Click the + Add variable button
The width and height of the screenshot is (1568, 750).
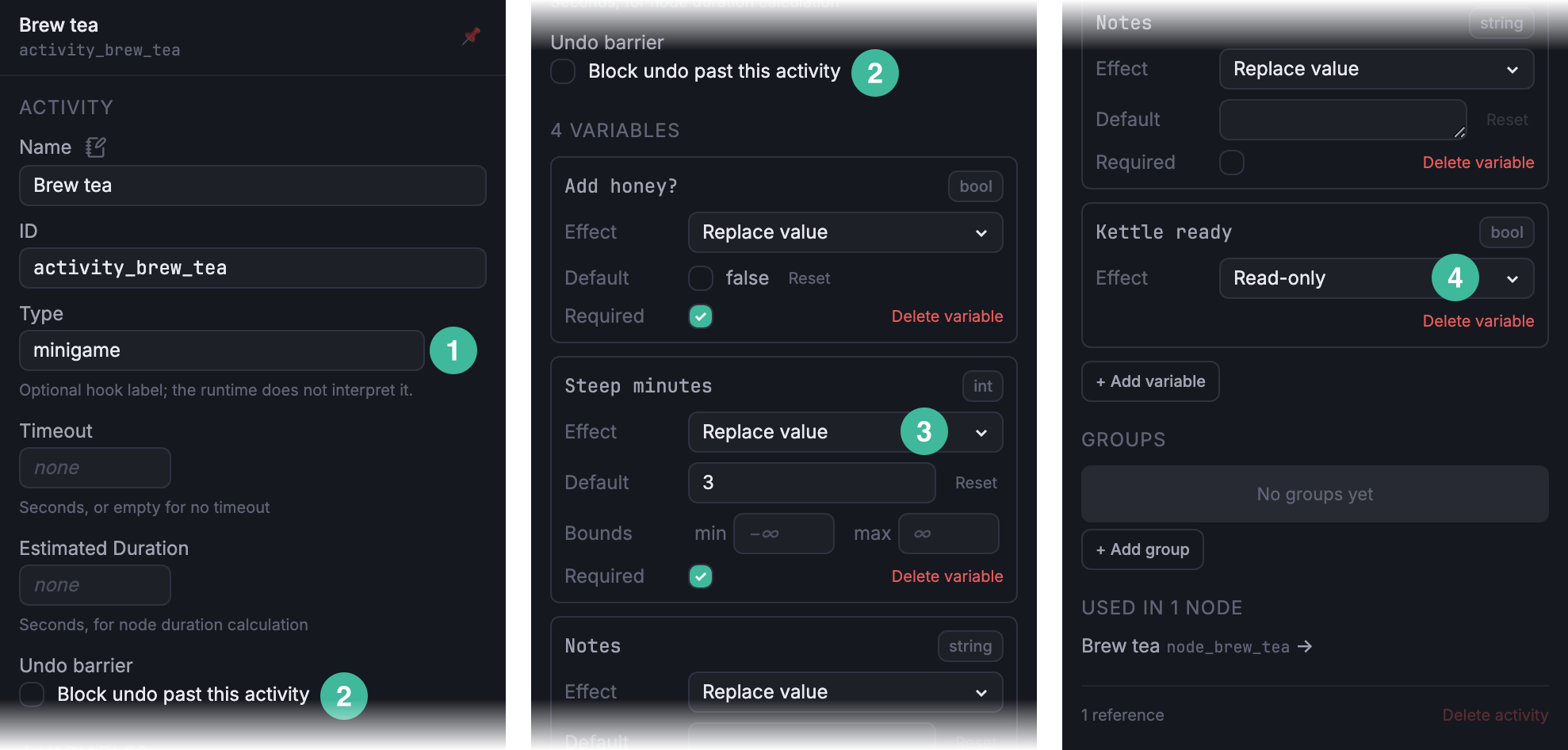tap(1150, 381)
